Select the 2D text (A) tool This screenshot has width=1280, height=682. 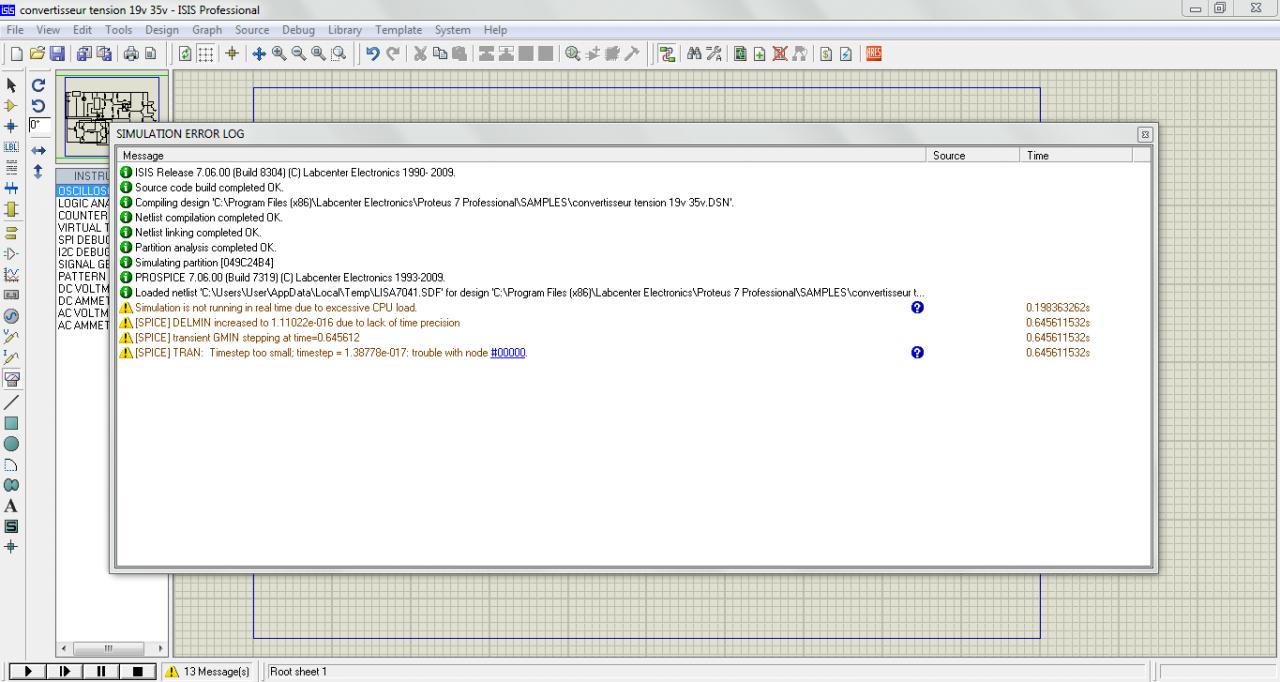(12, 505)
